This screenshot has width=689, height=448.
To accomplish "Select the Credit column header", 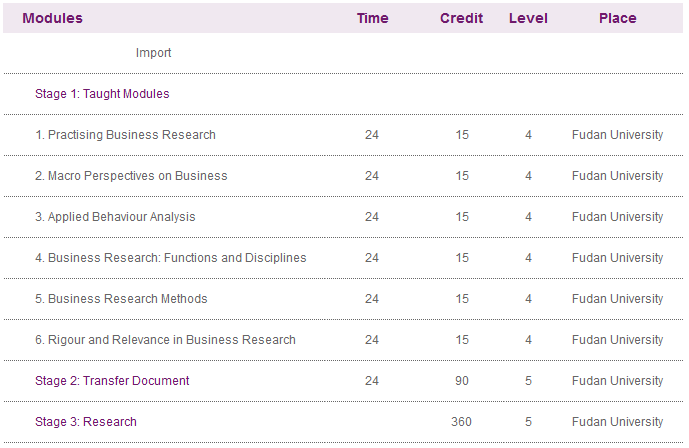I will (461, 18).
